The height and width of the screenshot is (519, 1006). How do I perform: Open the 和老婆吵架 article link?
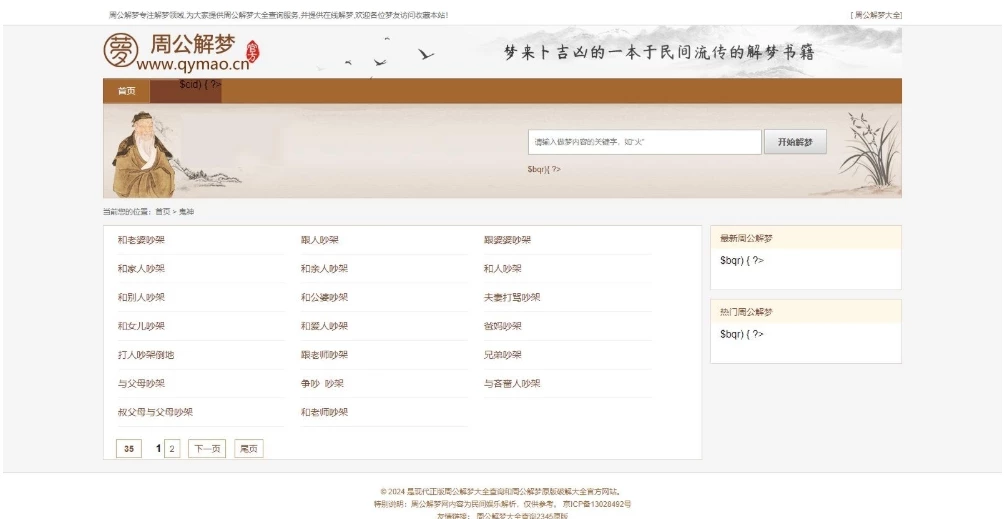(x=141, y=240)
